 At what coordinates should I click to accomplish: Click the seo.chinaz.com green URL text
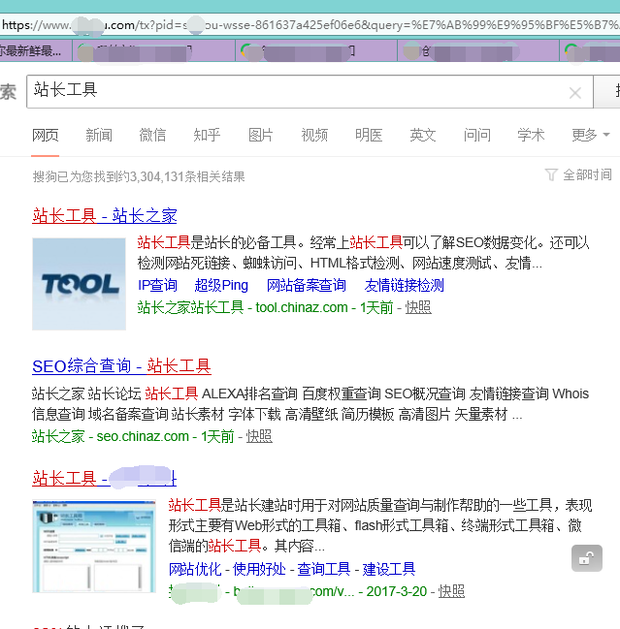point(142,436)
